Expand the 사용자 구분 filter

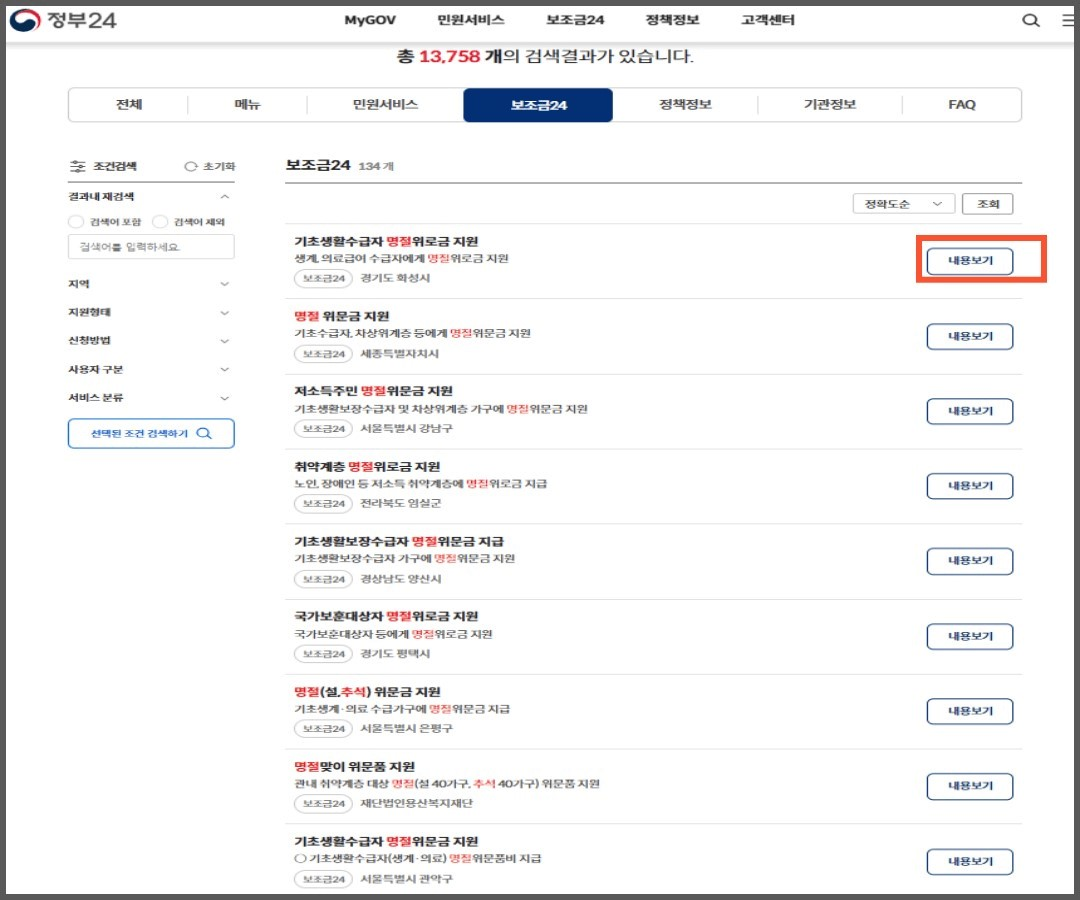point(225,370)
